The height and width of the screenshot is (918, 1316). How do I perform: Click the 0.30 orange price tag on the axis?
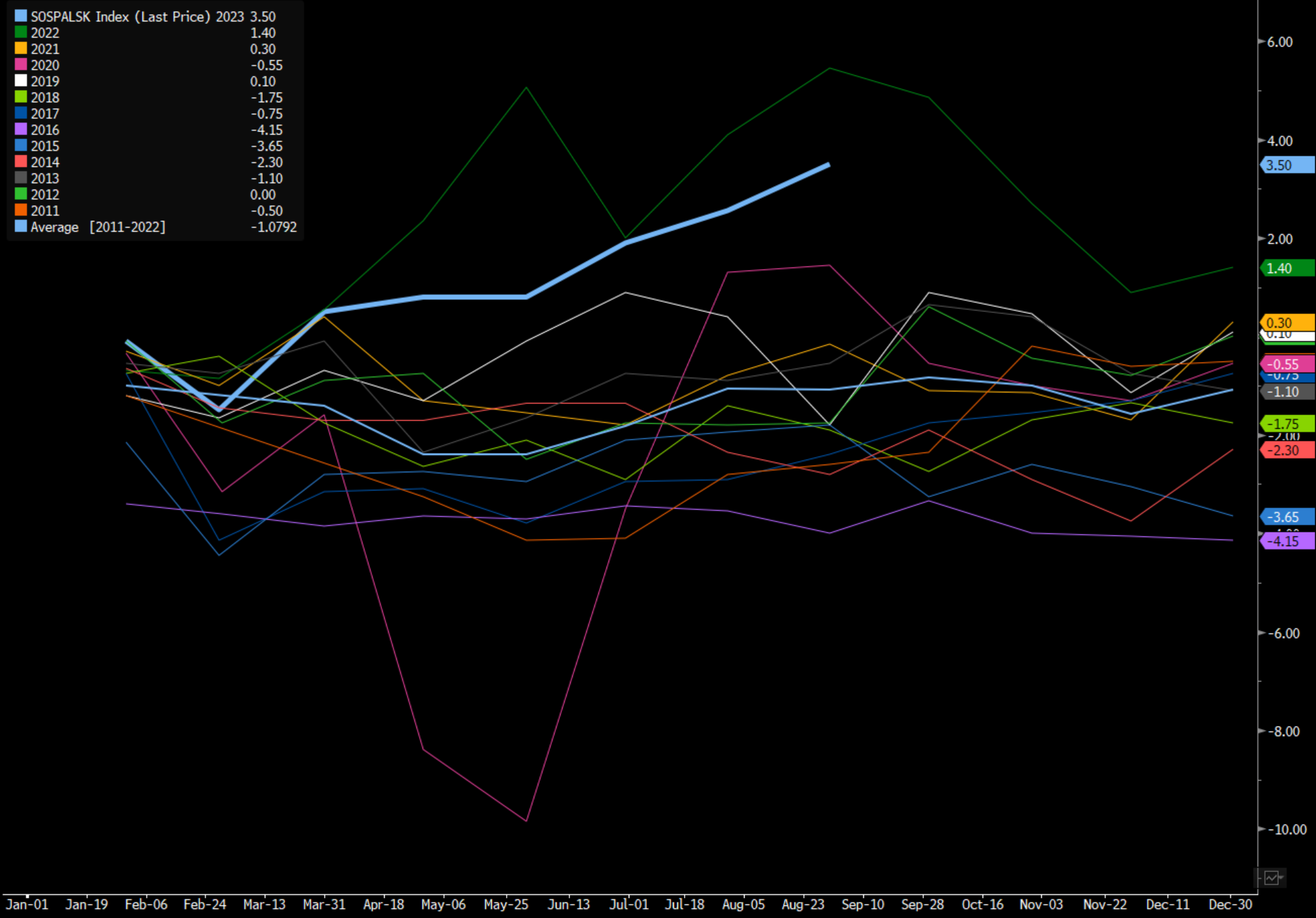point(1287,322)
